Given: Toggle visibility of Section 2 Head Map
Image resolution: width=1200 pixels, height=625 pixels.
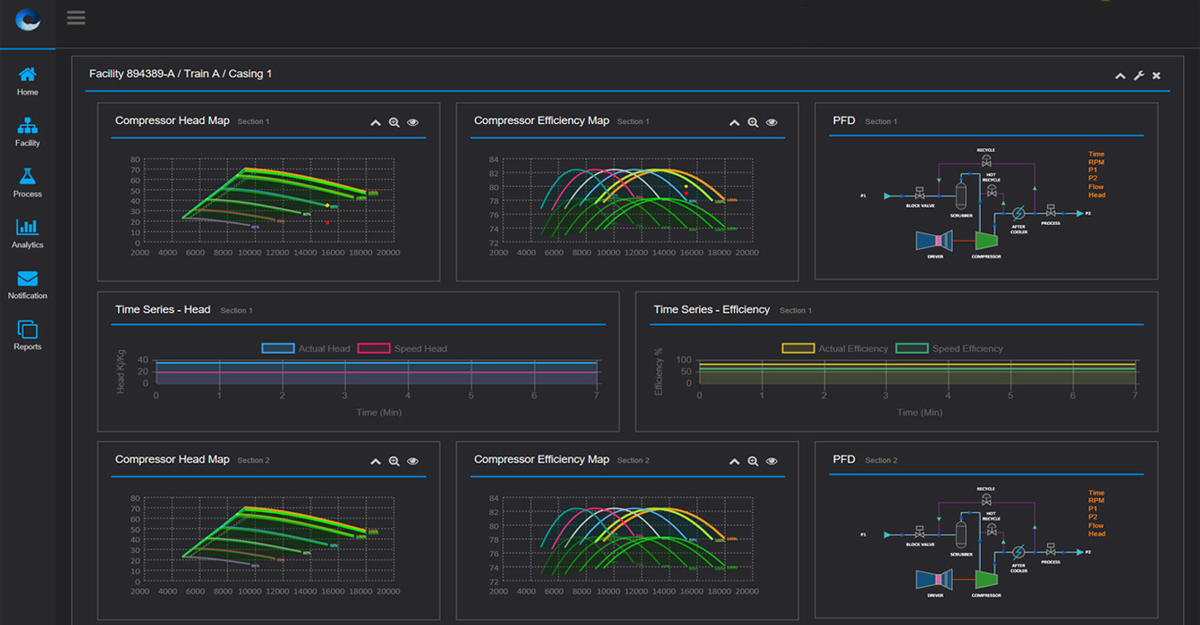Looking at the screenshot, I should coord(412,461).
